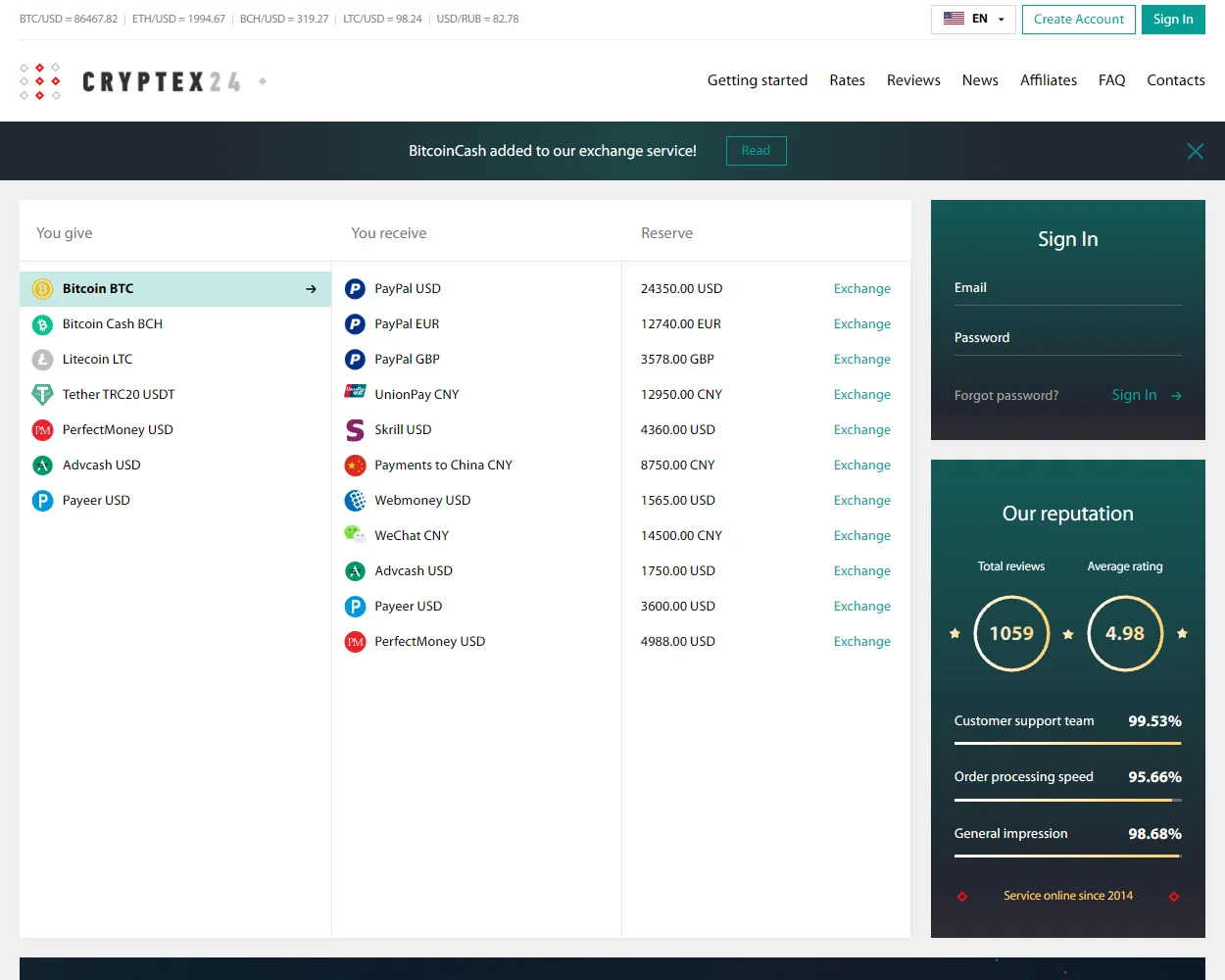Select the Bitcoin BTC currency icon

click(41, 288)
